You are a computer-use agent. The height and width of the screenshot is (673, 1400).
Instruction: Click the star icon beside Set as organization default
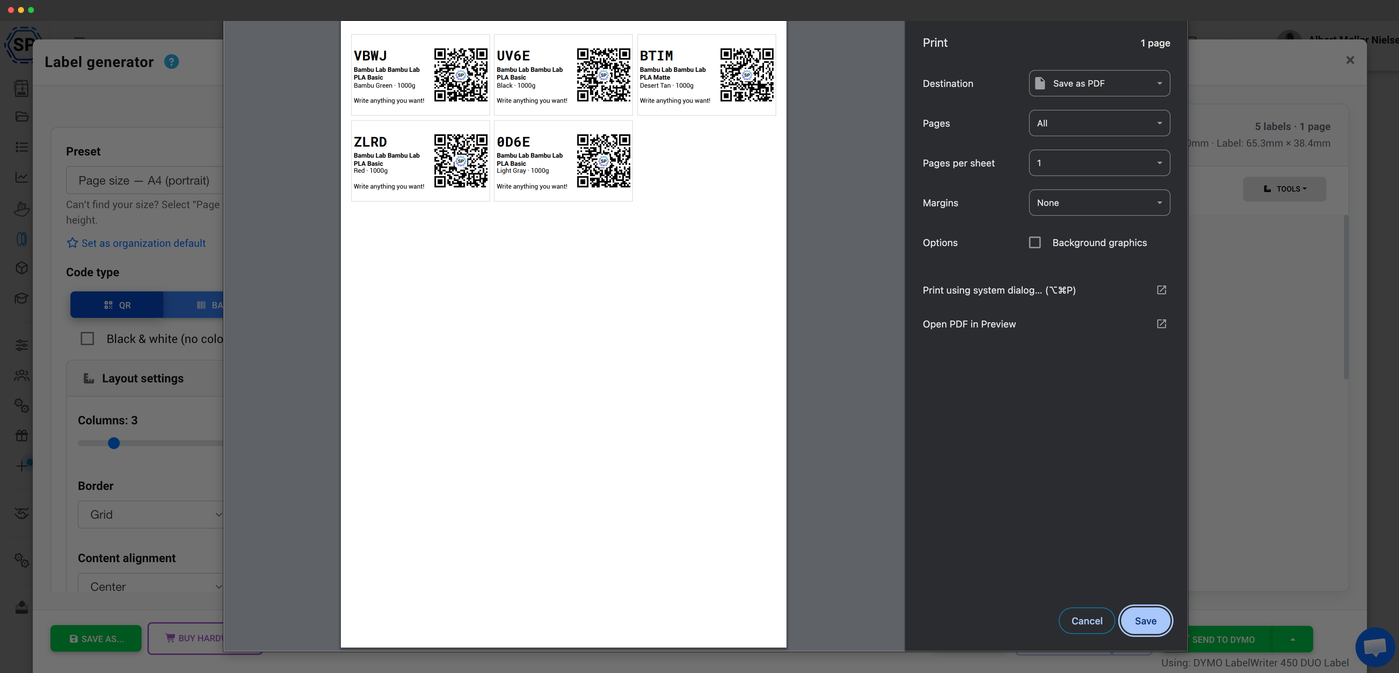point(72,243)
